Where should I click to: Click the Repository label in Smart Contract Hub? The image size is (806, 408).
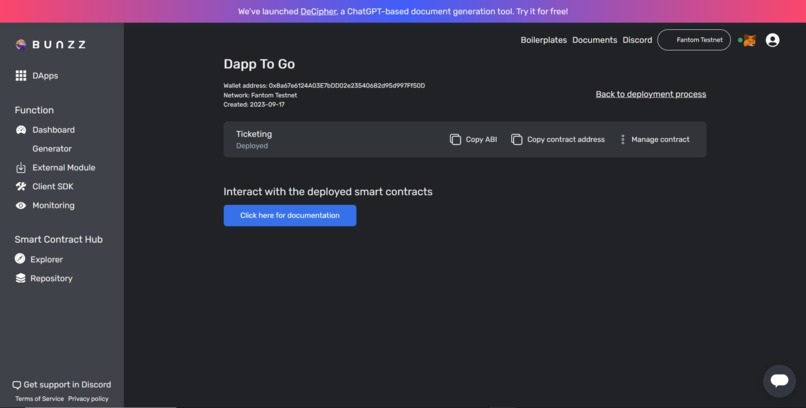[51, 279]
